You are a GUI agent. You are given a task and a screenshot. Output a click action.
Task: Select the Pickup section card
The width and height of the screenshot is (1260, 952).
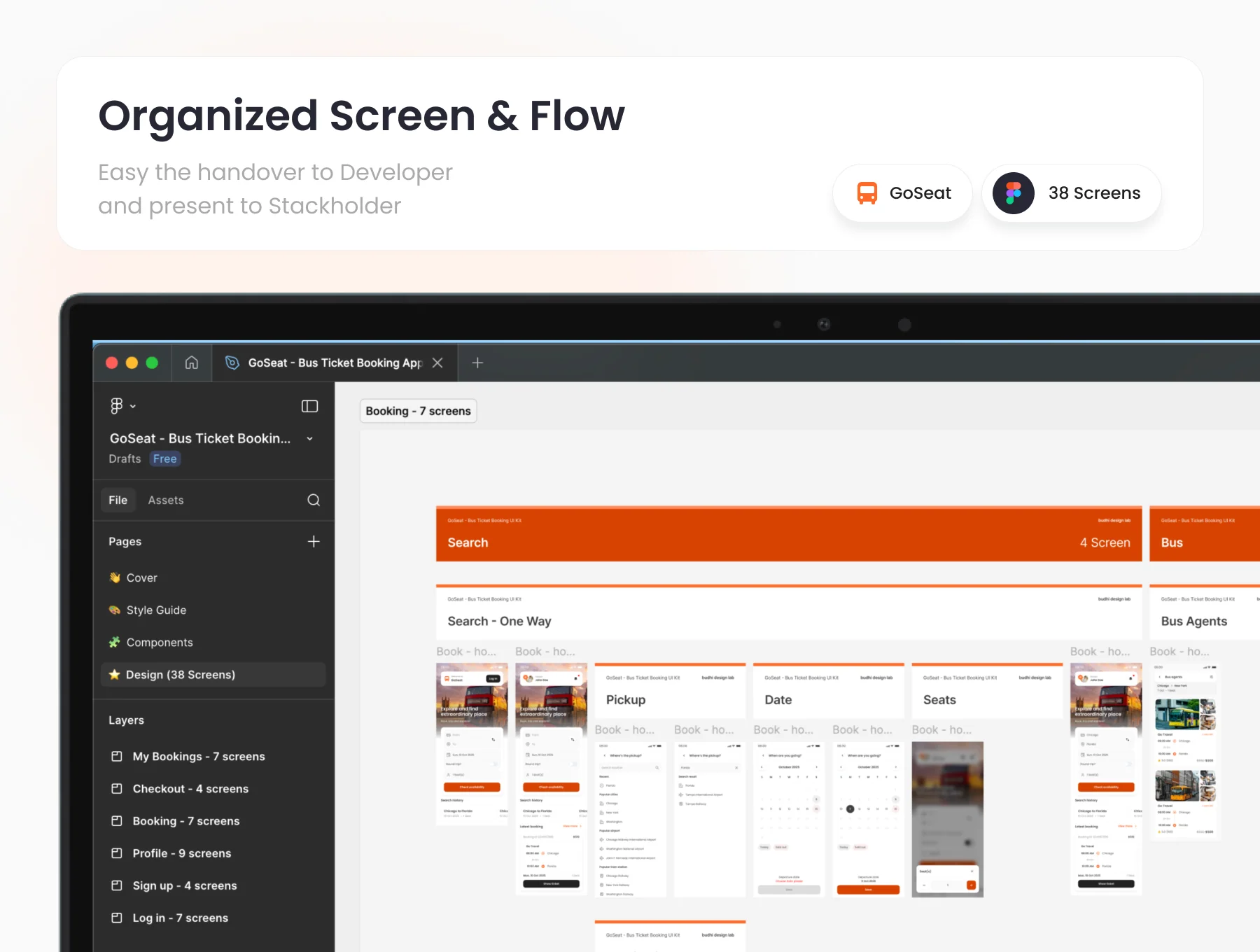(670, 690)
